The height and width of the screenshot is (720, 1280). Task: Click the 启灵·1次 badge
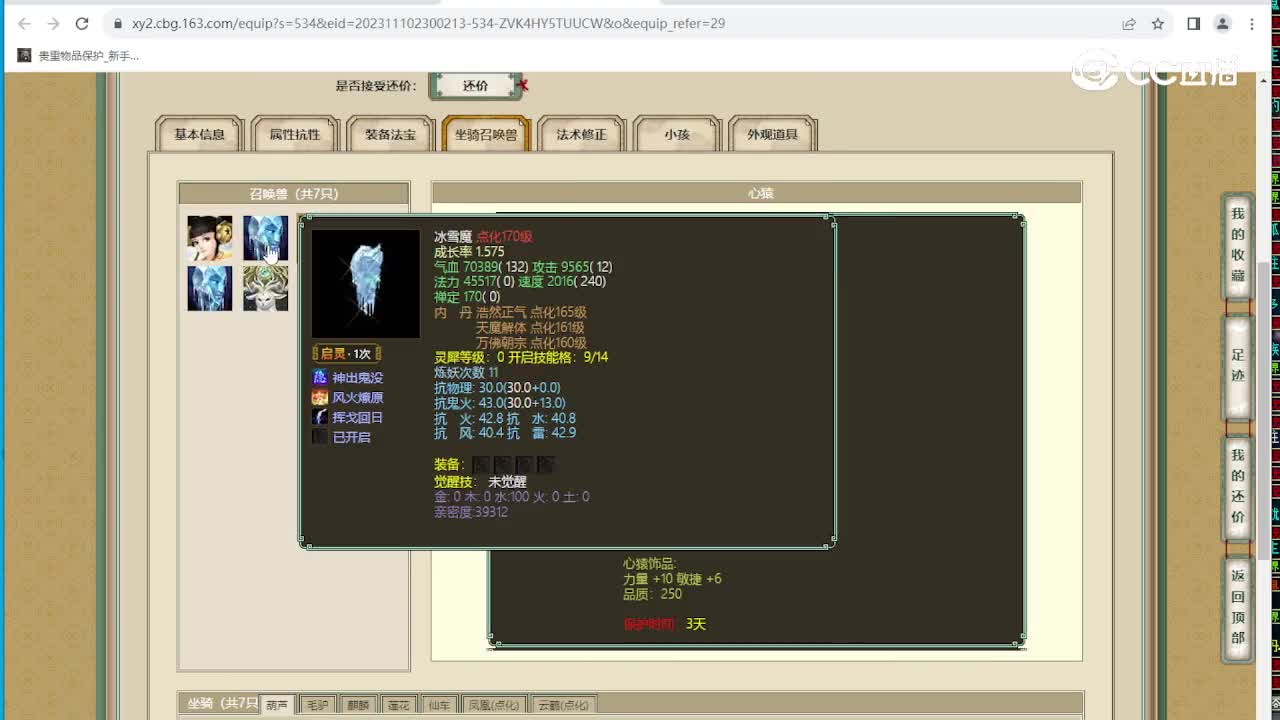[347, 354]
